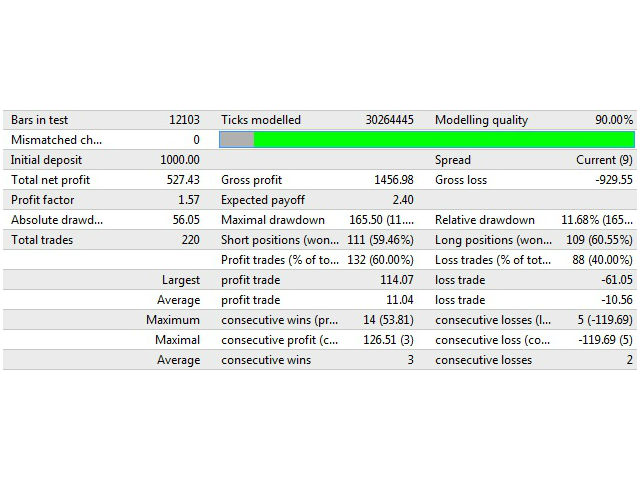The image size is (640, 480).
Task: Click the Gross loss value -929.55
Action: click(614, 180)
